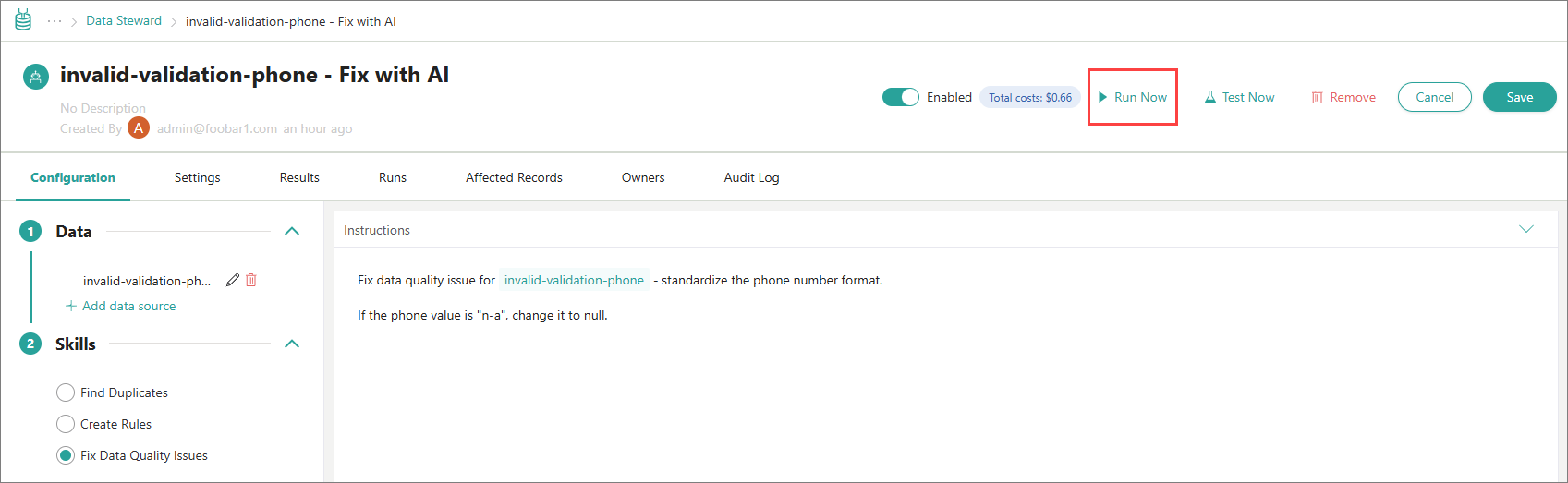Click the admin user avatar icon
Screen dimensions: 1568x483
(139, 128)
